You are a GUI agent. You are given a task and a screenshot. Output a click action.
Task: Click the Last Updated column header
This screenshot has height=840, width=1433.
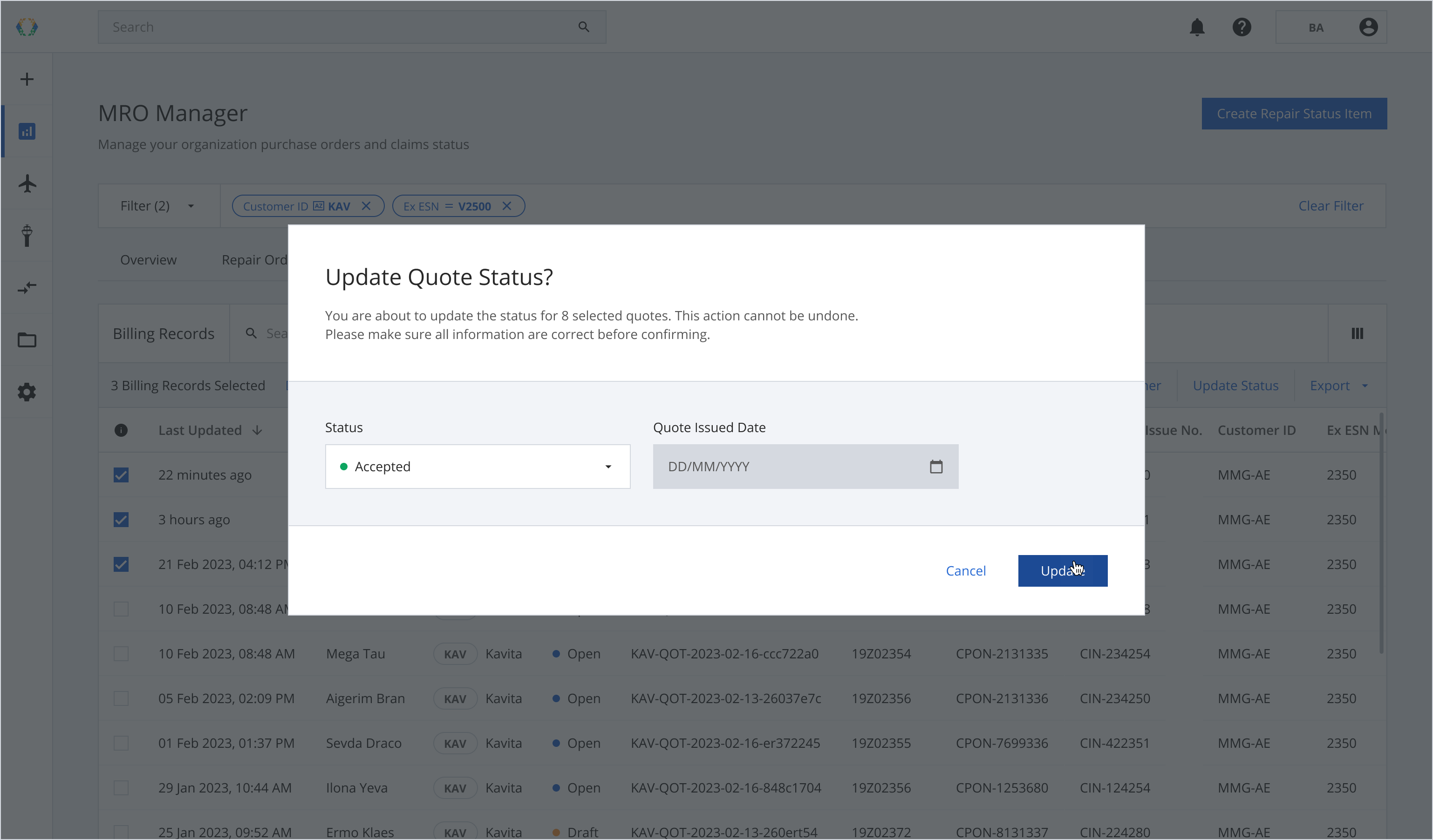[199, 430]
